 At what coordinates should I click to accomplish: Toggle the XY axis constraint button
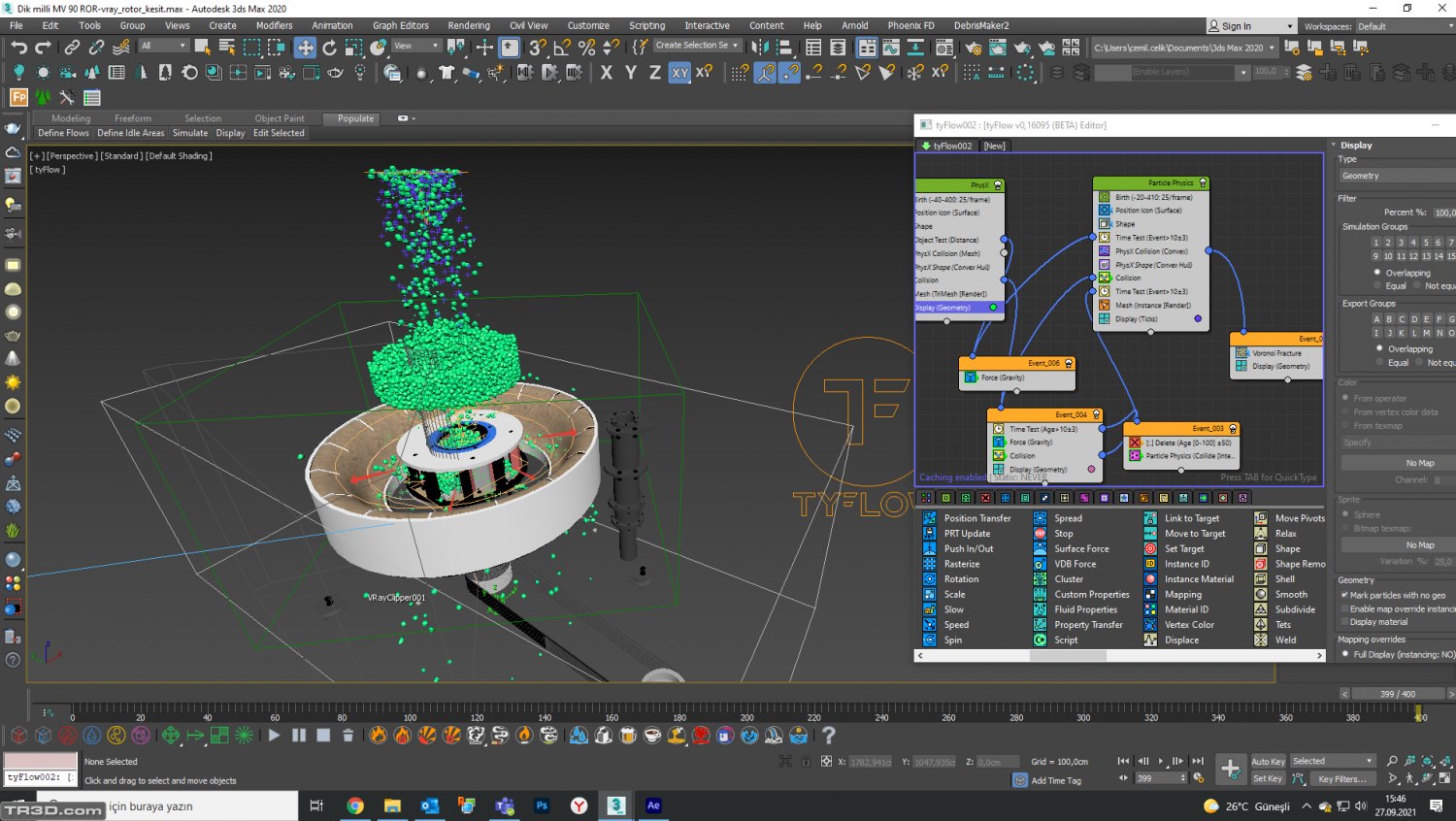coord(679,72)
